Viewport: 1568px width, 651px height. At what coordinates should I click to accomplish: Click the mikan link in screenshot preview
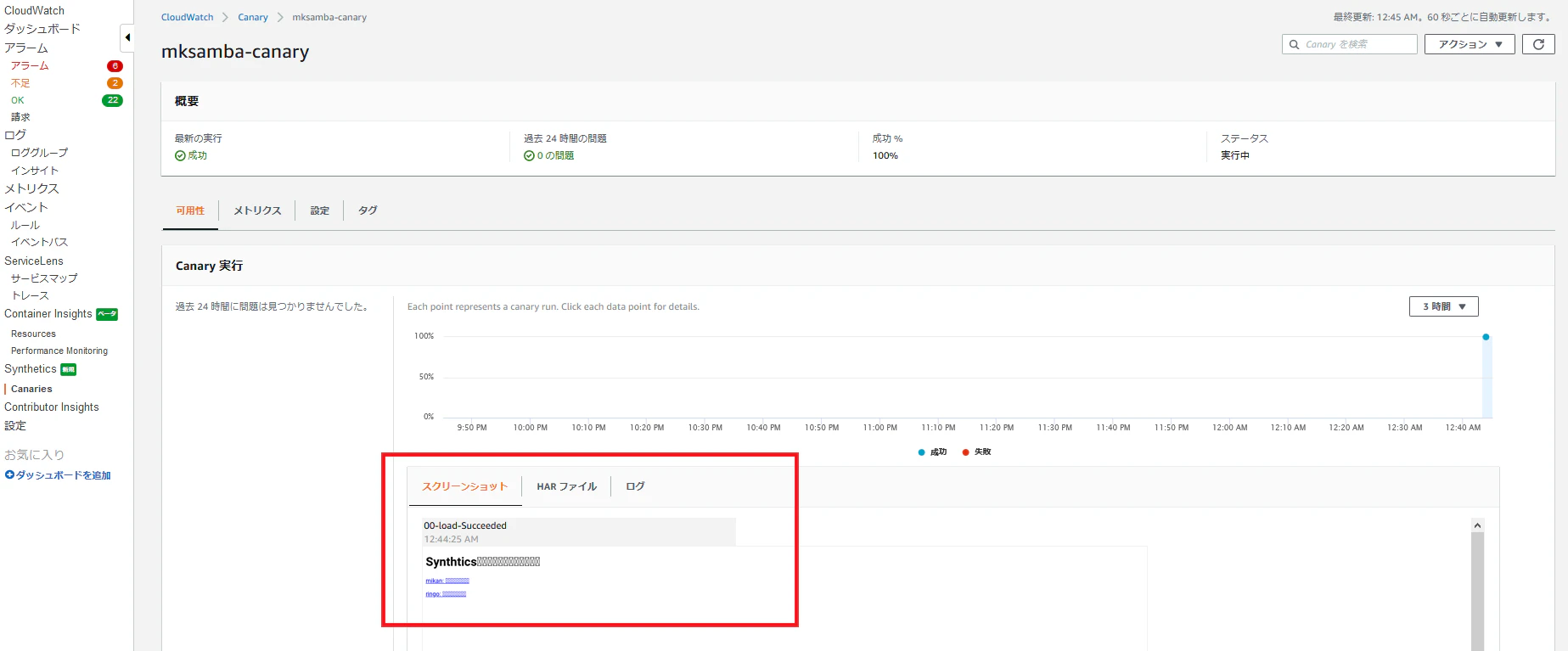pyautogui.click(x=447, y=581)
